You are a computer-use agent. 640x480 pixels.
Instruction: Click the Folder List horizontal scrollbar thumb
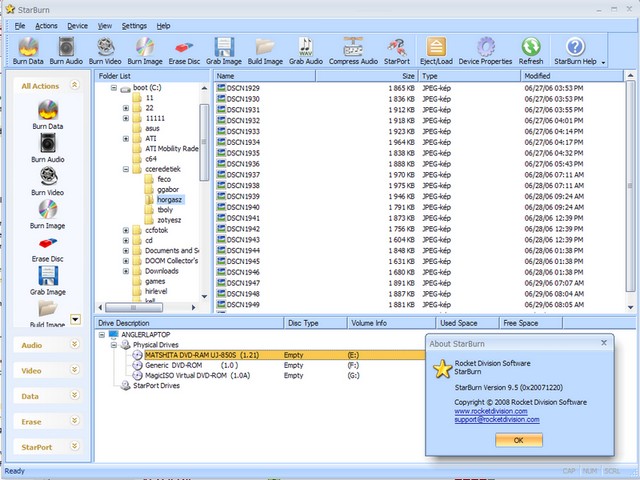click(134, 307)
